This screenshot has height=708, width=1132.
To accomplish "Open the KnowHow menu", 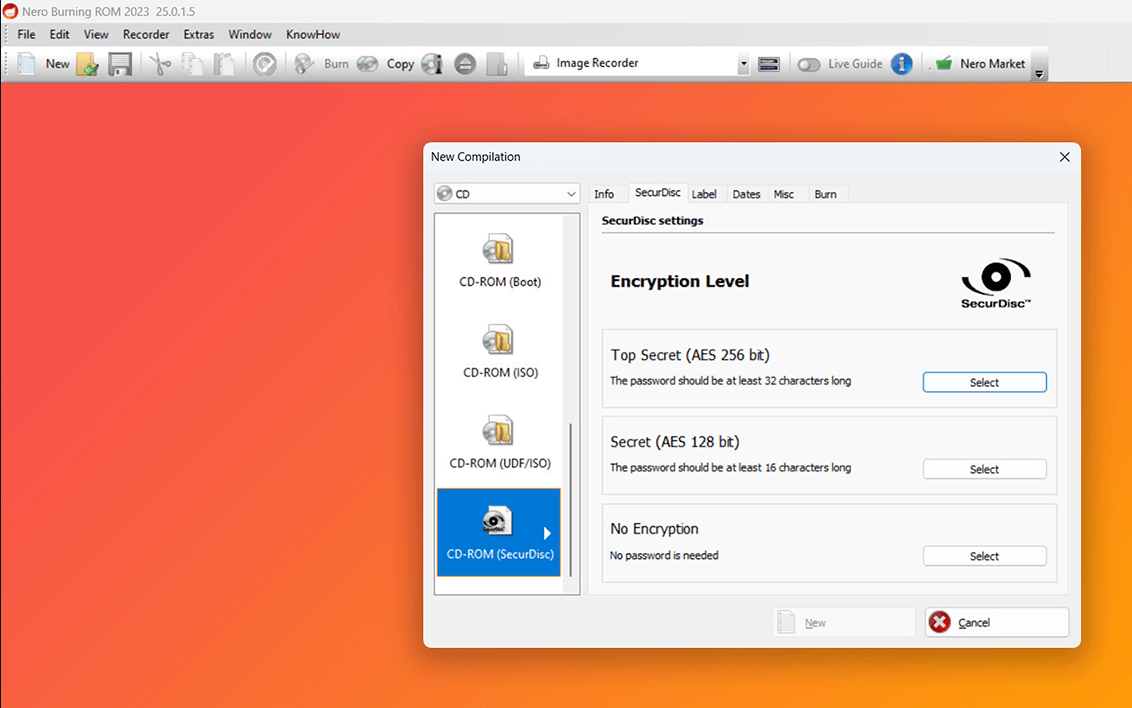I will (x=313, y=34).
